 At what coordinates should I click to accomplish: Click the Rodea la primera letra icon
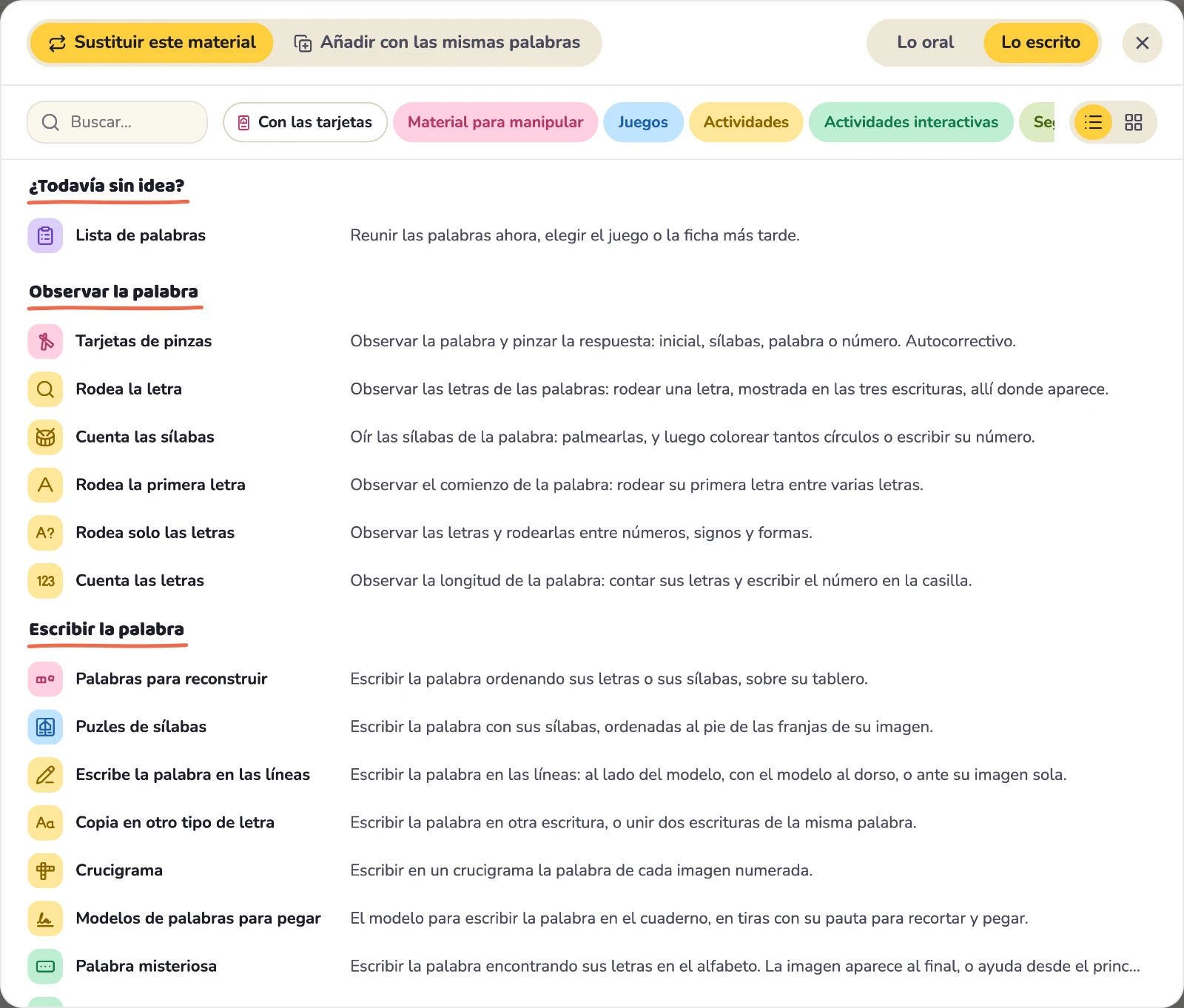45,485
